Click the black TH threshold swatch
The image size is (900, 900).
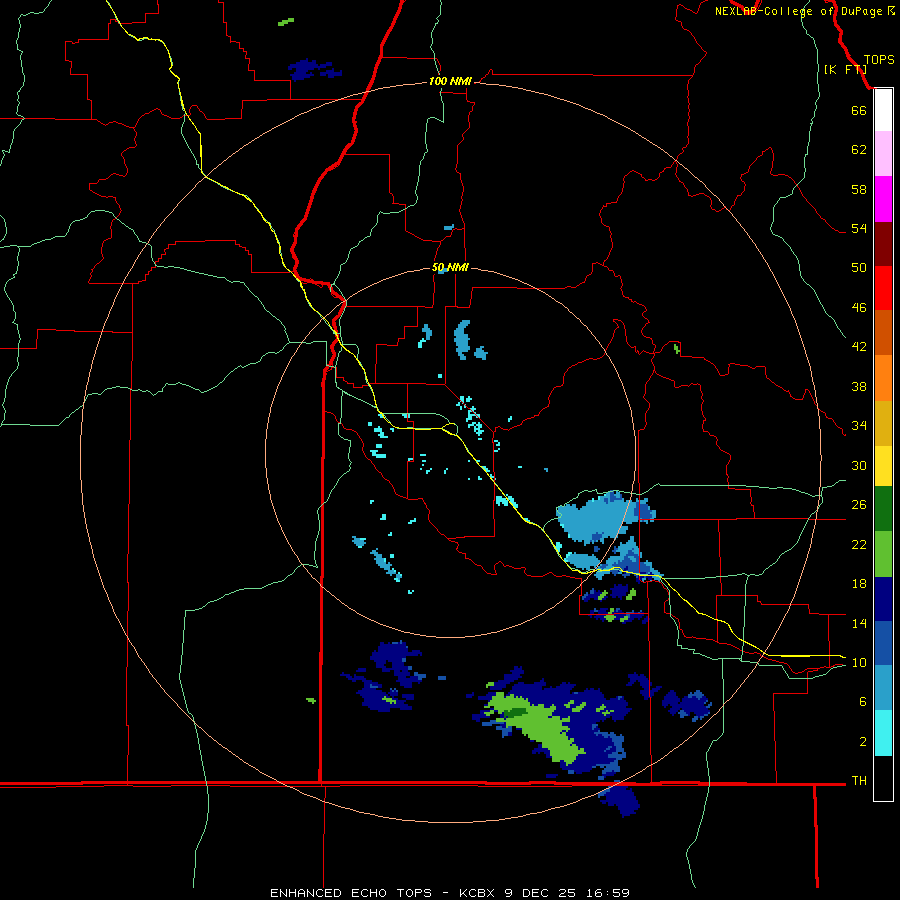tap(883, 778)
